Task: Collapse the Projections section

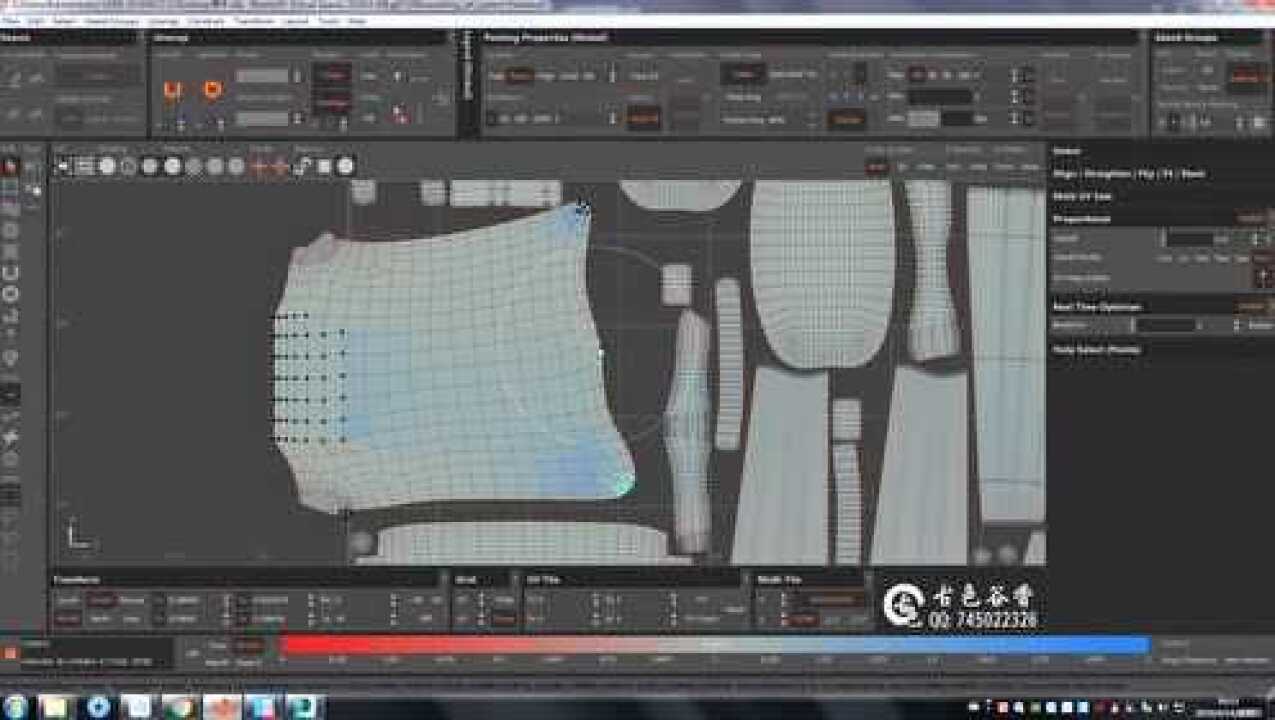Action: [1095, 218]
